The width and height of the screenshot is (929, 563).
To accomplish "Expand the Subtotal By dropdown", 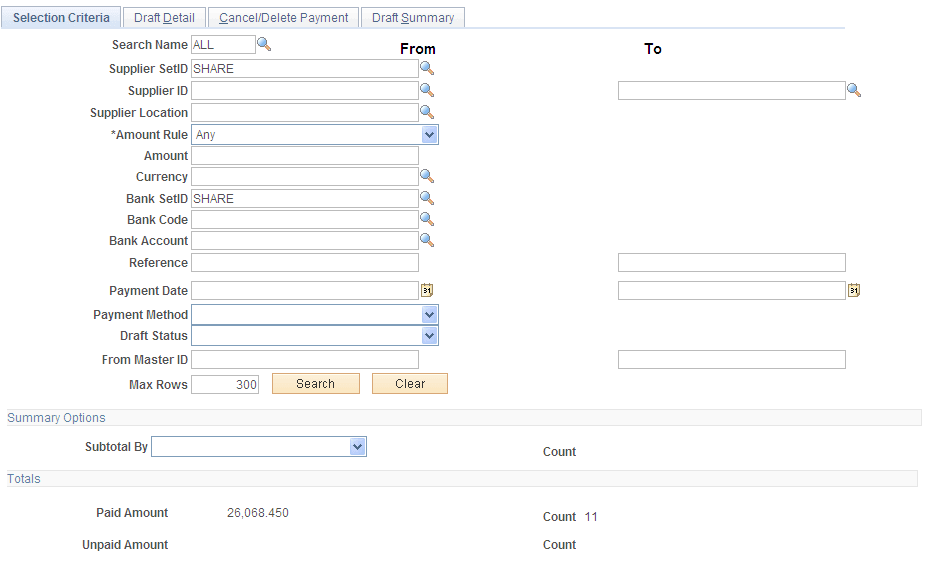I will click(357, 447).
